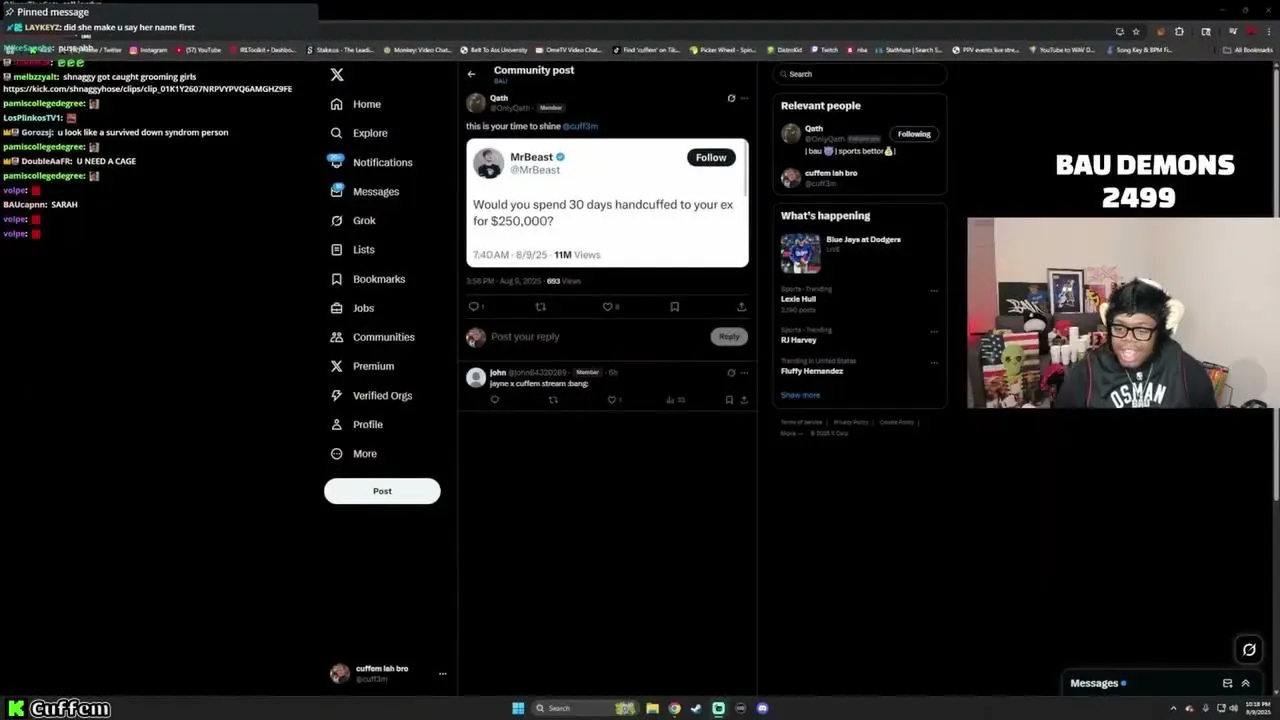
Task: Share john's reply
Action: tap(744, 400)
